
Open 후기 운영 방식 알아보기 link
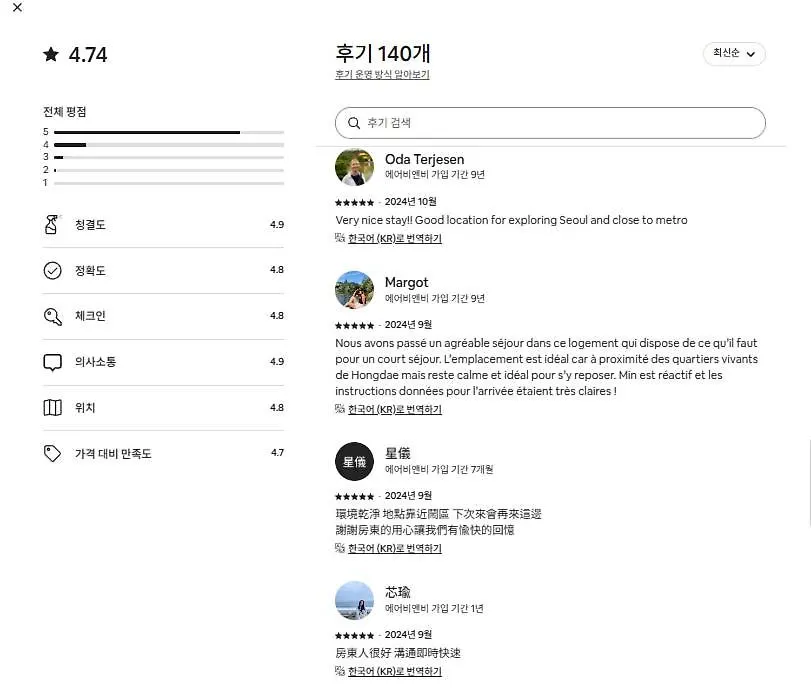click(x=382, y=75)
